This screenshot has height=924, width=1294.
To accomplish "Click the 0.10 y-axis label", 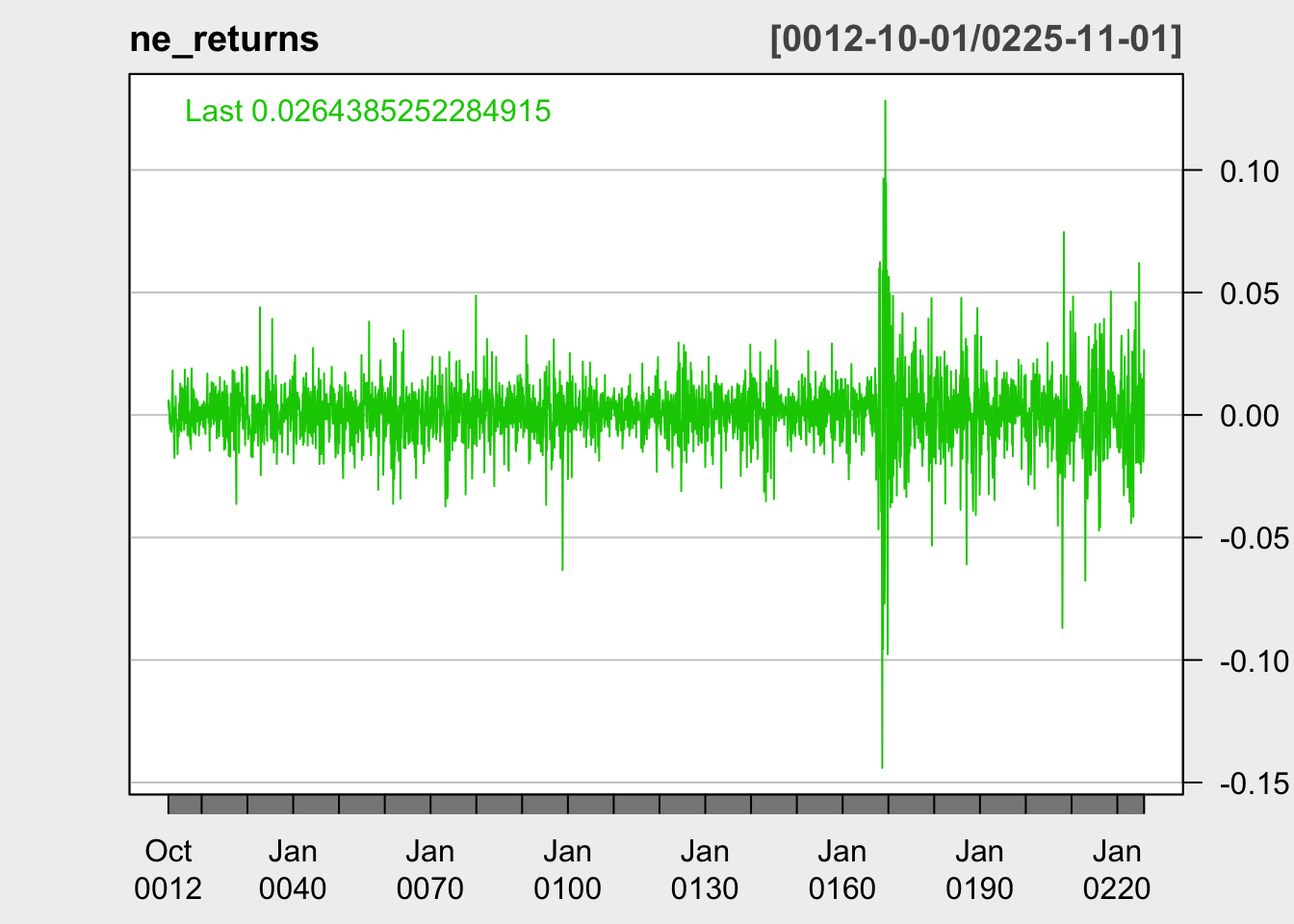I will (x=1249, y=171).
